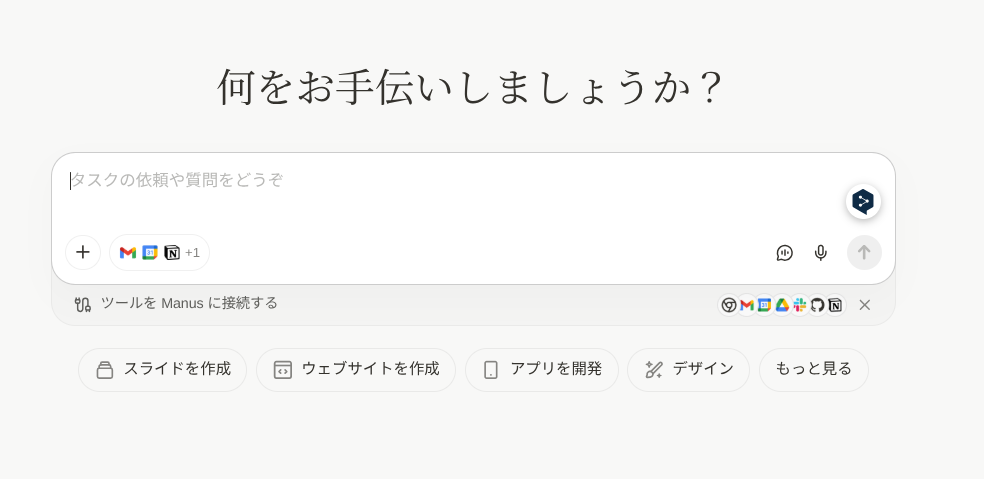The height and width of the screenshot is (479, 984).
Task: Click the plus attachment button
Action: [x=83, y=252]
